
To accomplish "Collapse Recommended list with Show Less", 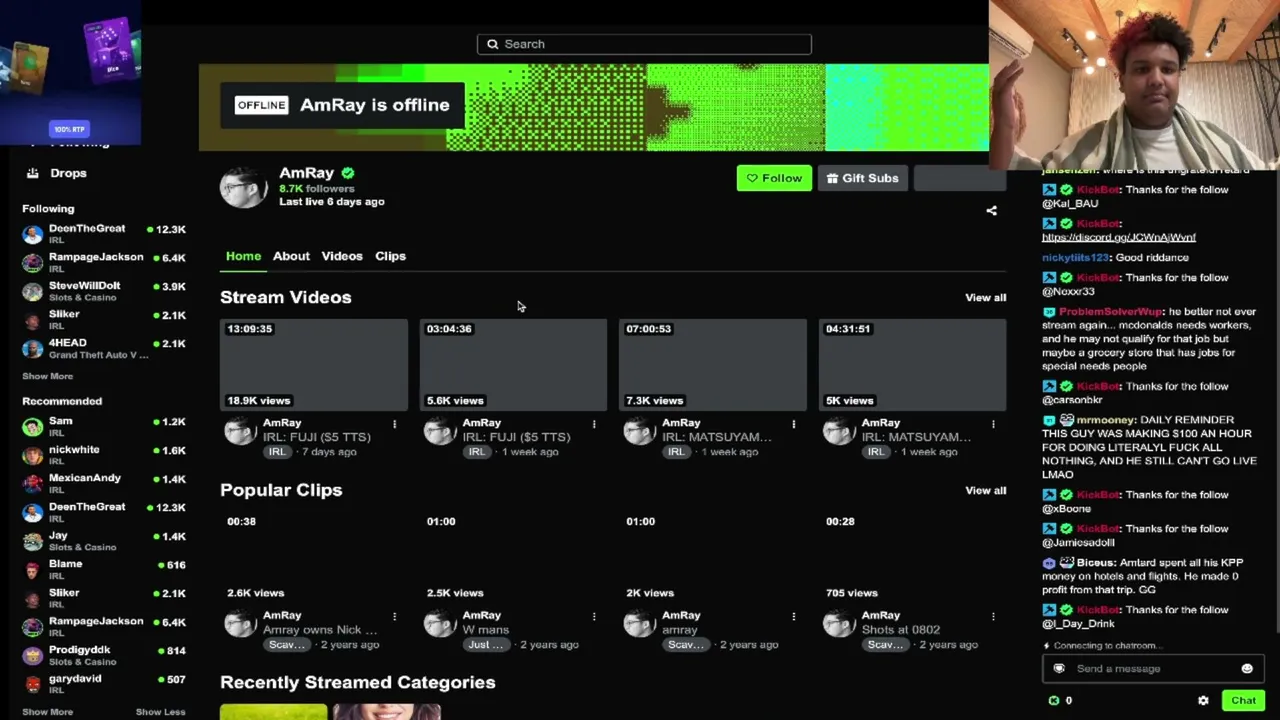I will [x=161, y=712].
